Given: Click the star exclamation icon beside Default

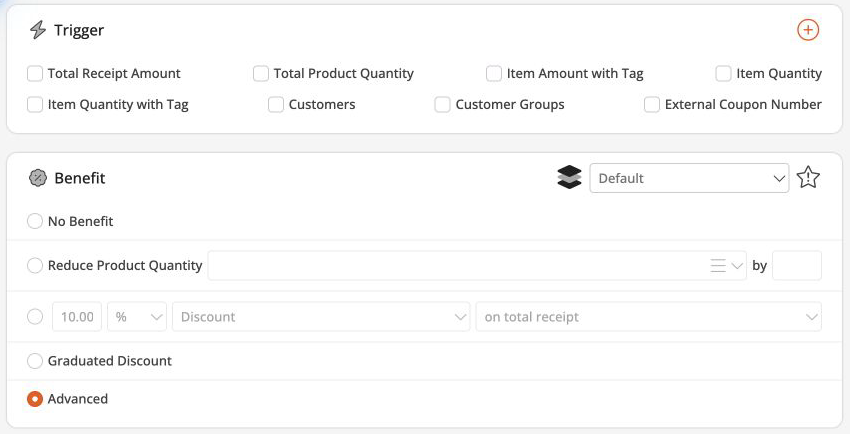Looking at the screenshot, I should 808,178.
